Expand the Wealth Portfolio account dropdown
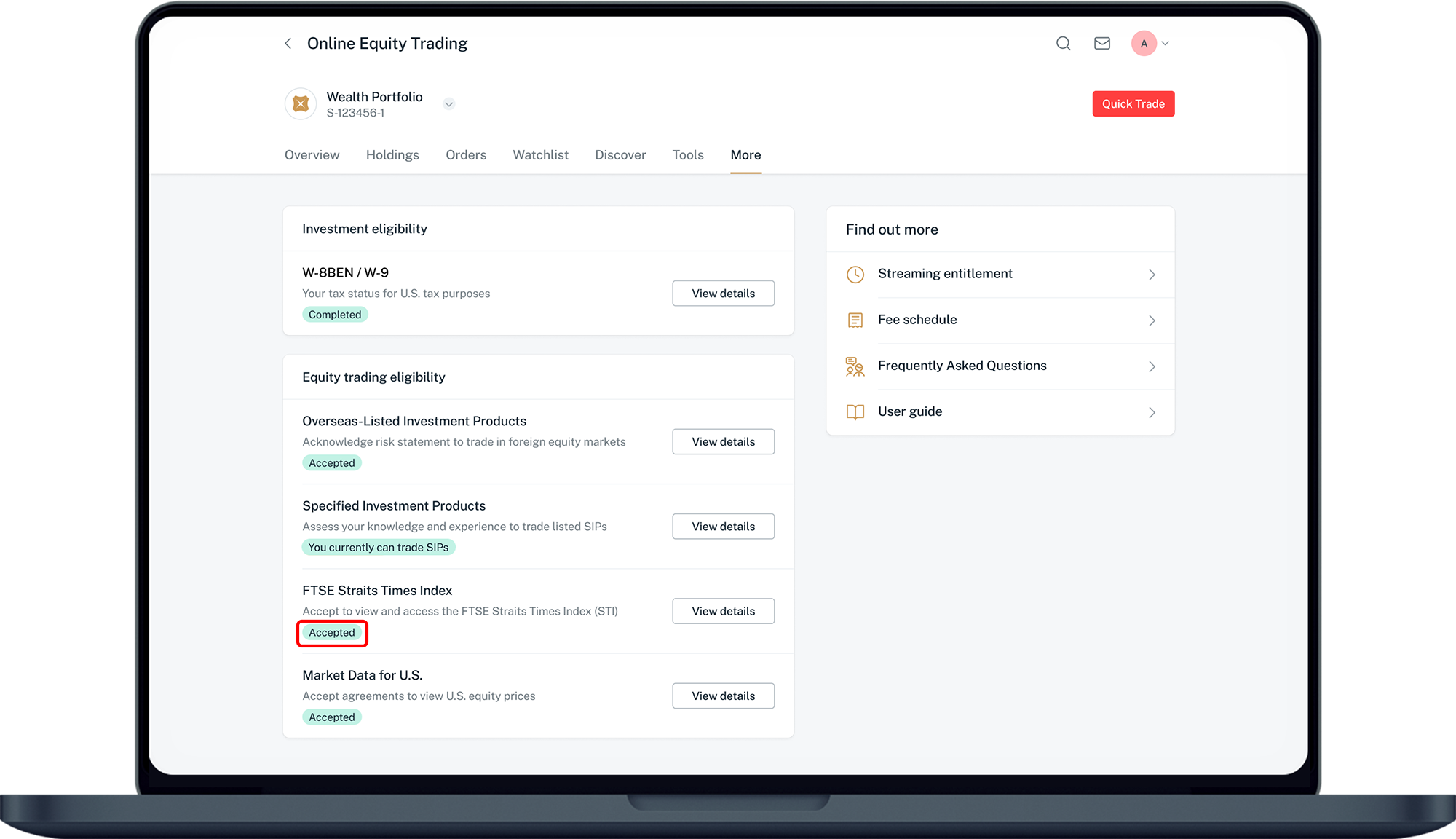1456x839 pixels. (449, 104)
